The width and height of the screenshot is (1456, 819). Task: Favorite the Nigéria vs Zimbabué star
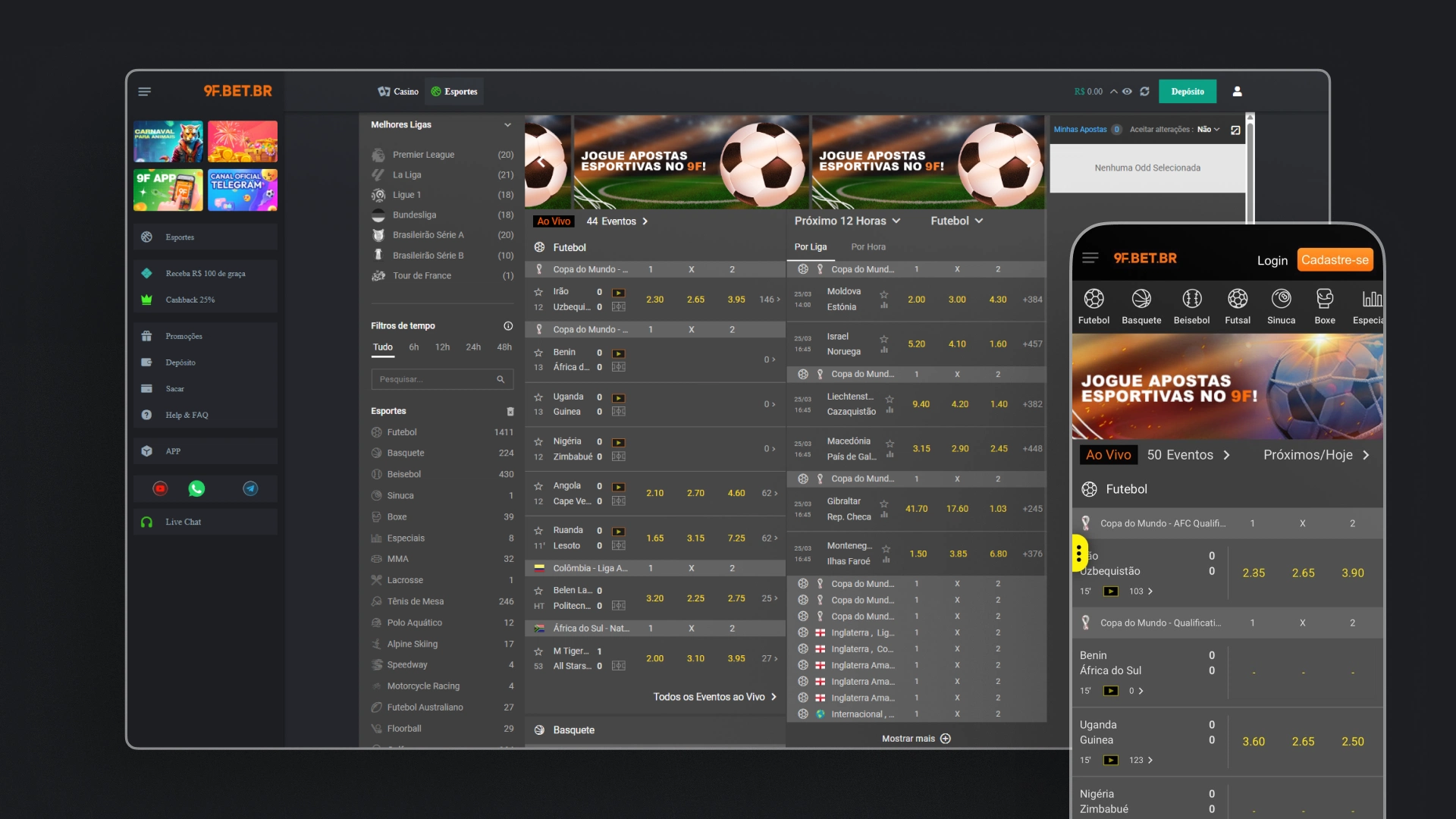[538, 441]
